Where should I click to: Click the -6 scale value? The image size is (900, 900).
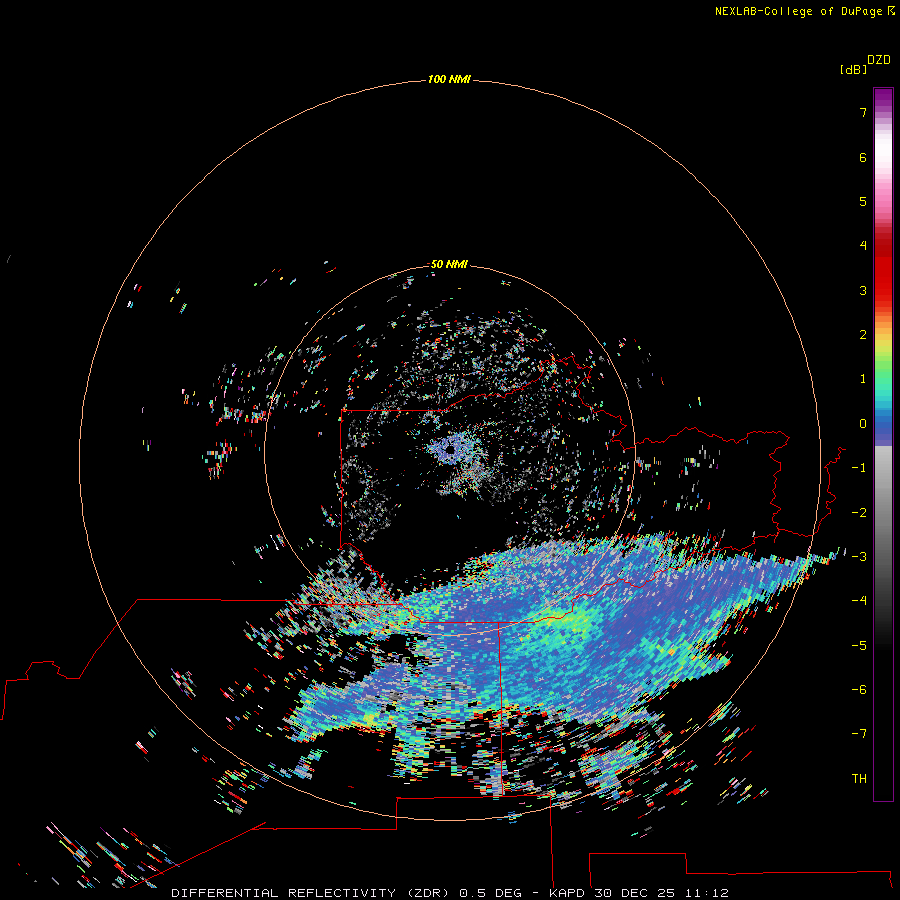click(x=859, y=690)
